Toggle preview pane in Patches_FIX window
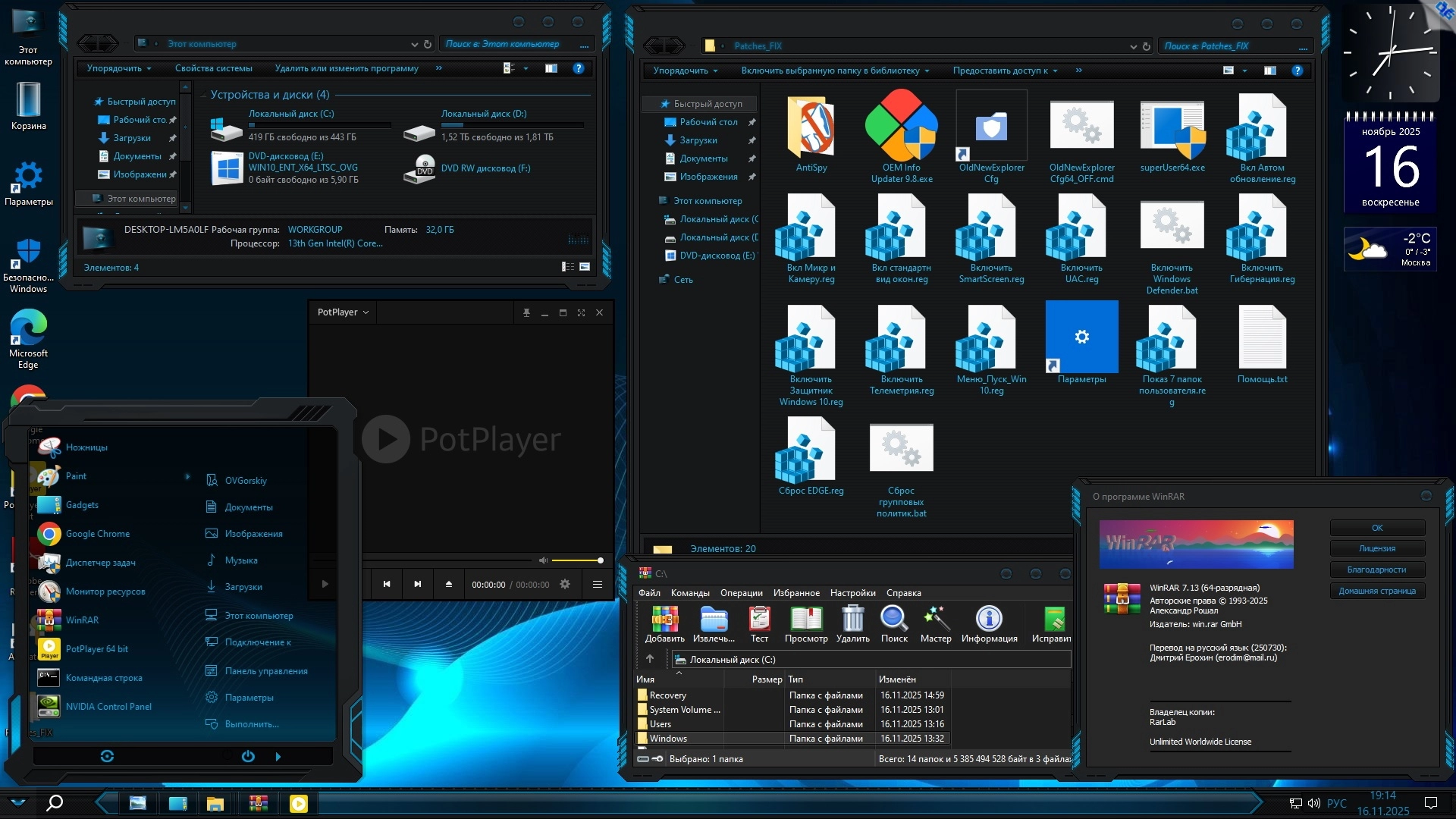The image size is (1456, 819). [x=1269, y=71]
